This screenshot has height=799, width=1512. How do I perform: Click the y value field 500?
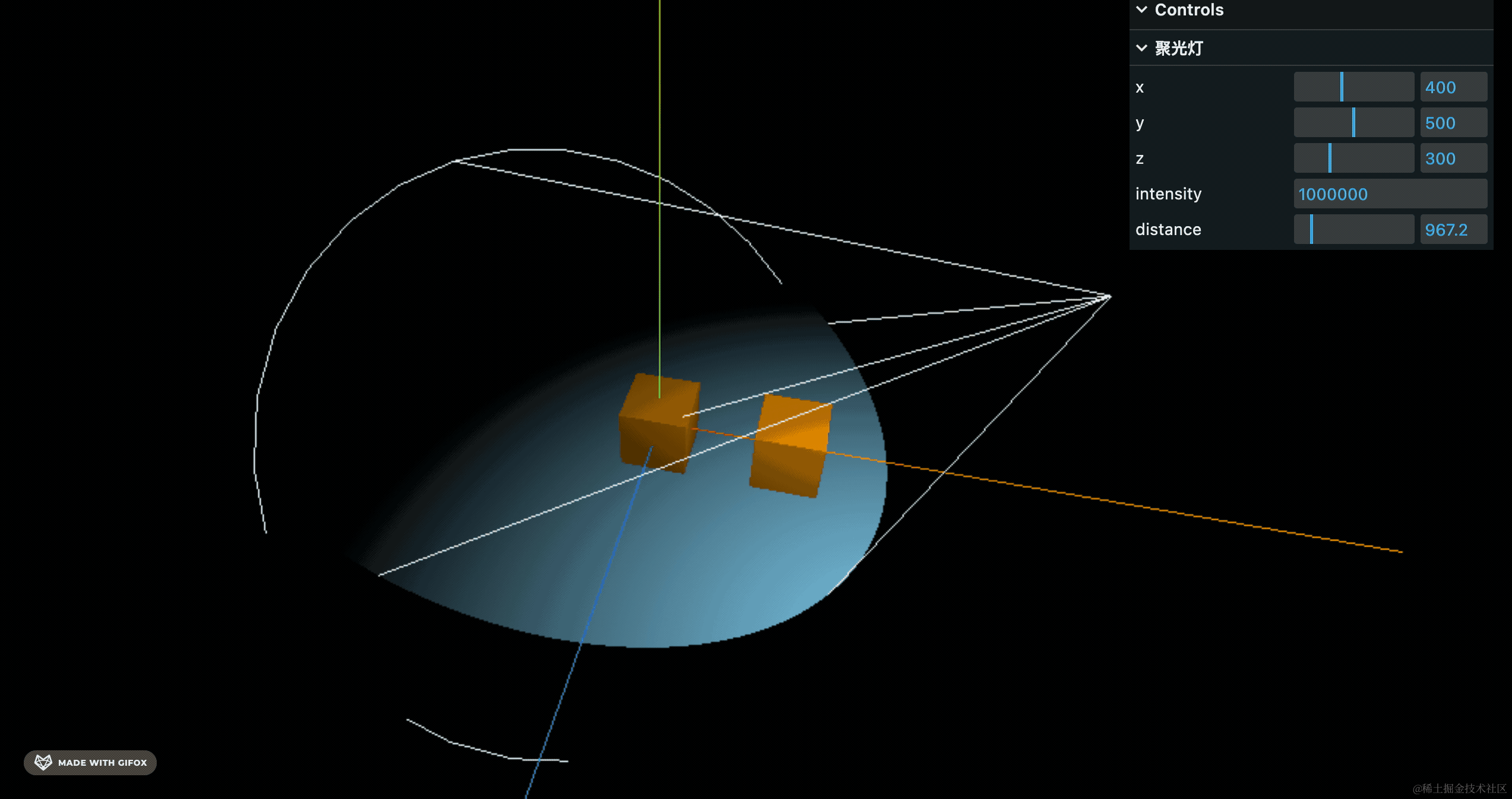(1453, 123)
